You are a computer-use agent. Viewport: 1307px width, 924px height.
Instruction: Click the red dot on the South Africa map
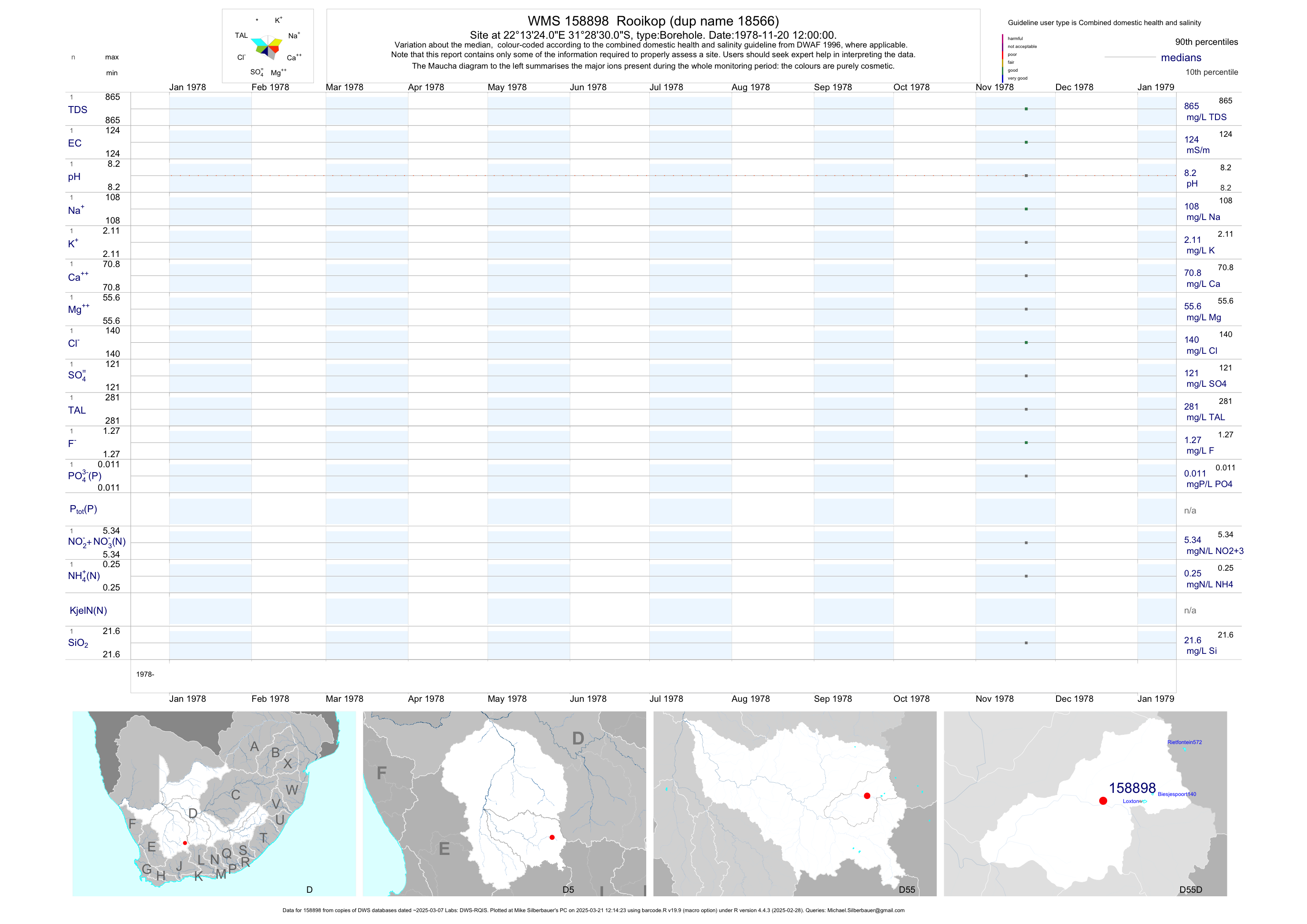tap(185, 843)
